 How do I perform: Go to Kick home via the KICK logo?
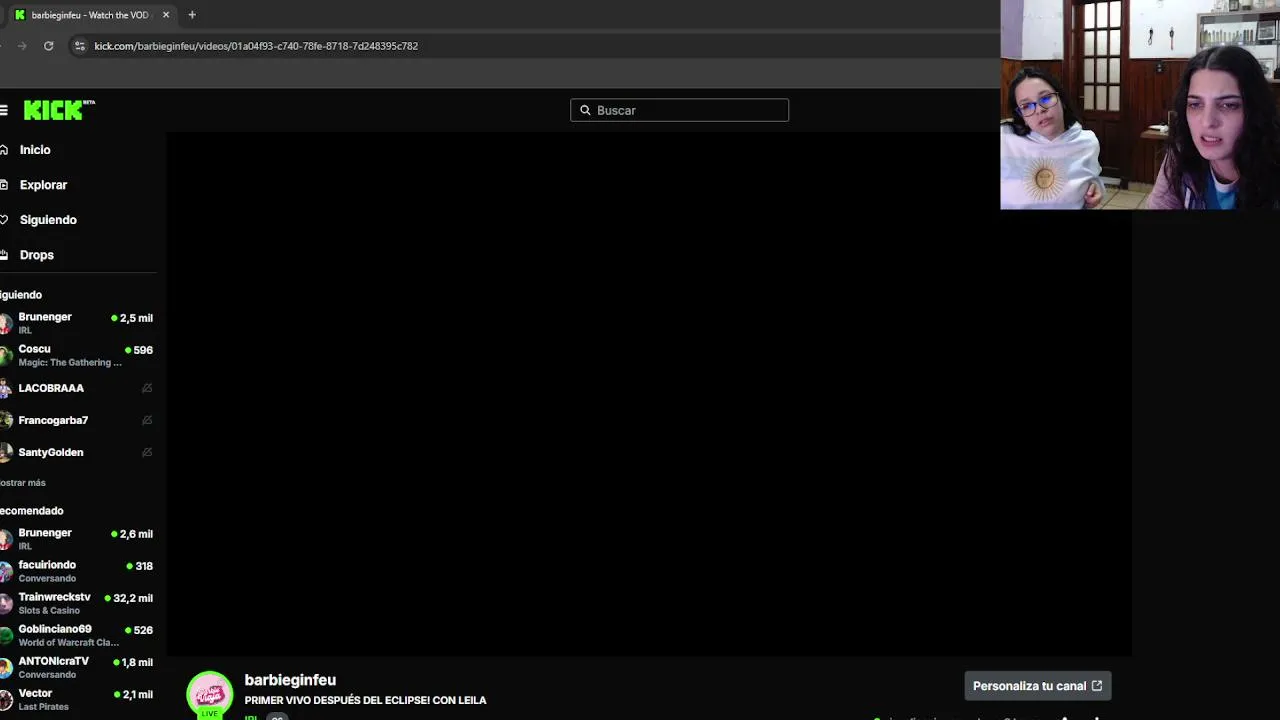[x=59, y=110]
